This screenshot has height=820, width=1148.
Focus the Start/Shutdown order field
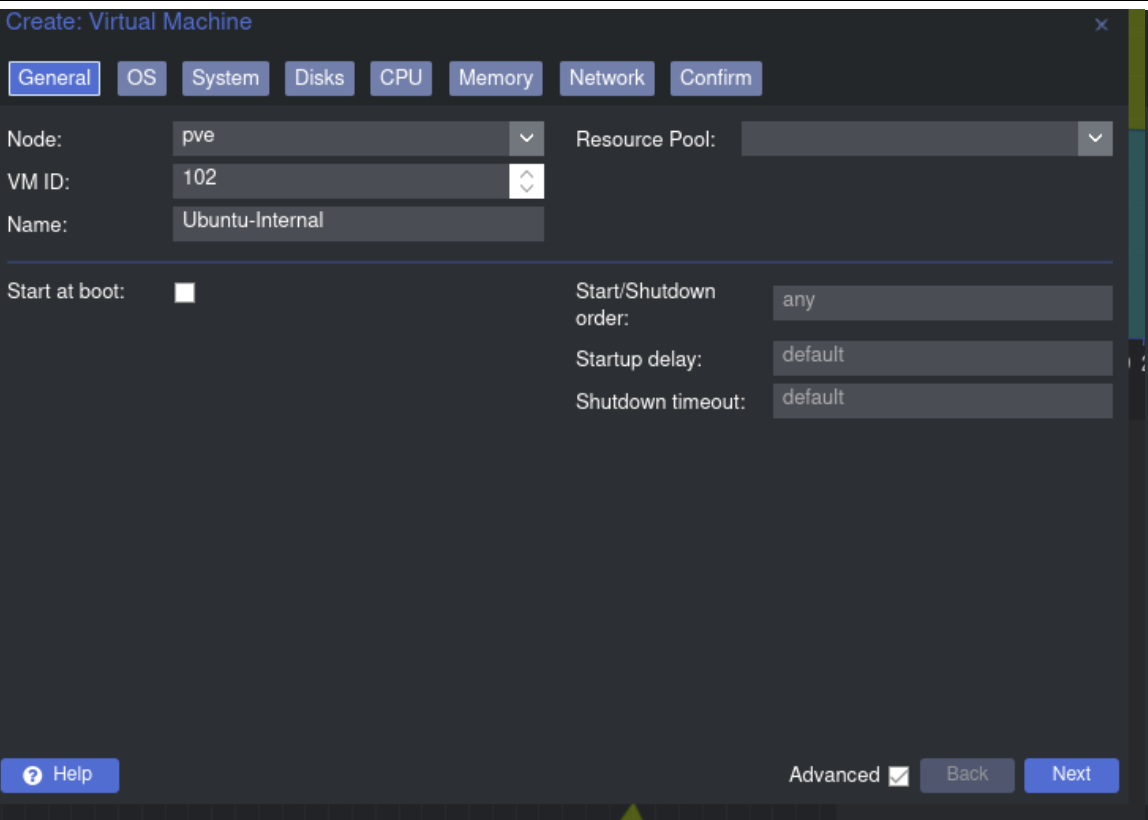(x=942, y=302)
